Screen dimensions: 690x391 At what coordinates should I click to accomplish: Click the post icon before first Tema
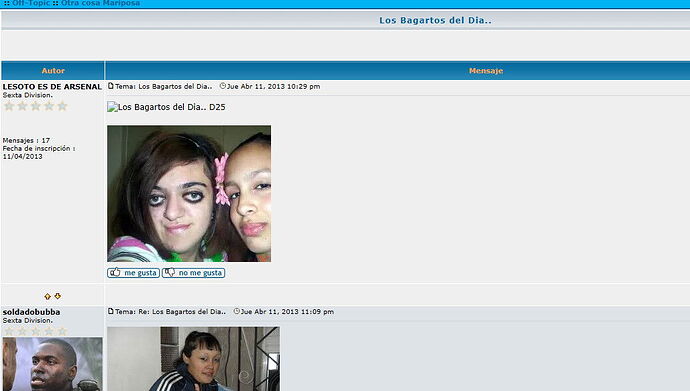111,86
